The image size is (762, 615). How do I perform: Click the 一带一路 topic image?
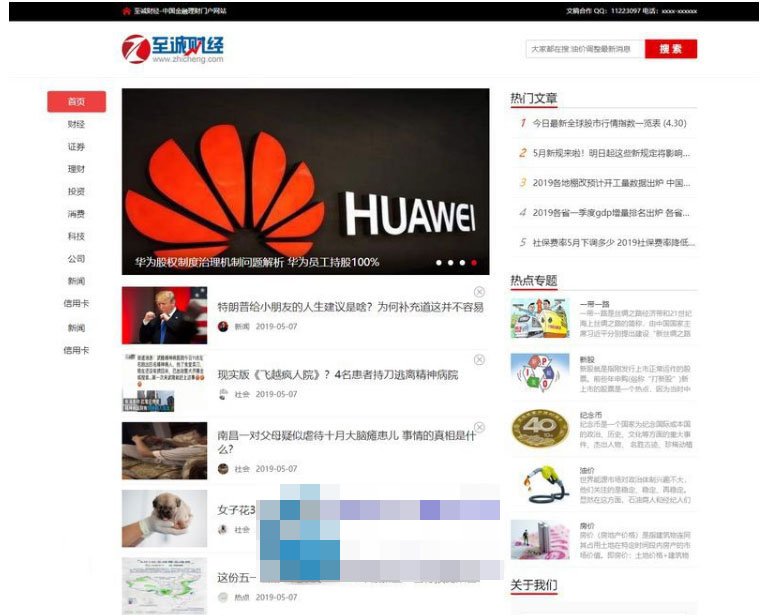tap(539, 318)
